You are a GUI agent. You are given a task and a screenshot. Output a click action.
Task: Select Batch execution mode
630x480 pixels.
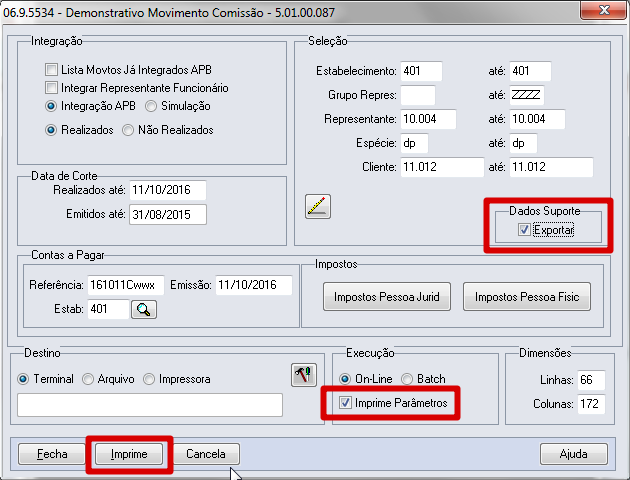[407, 379]
